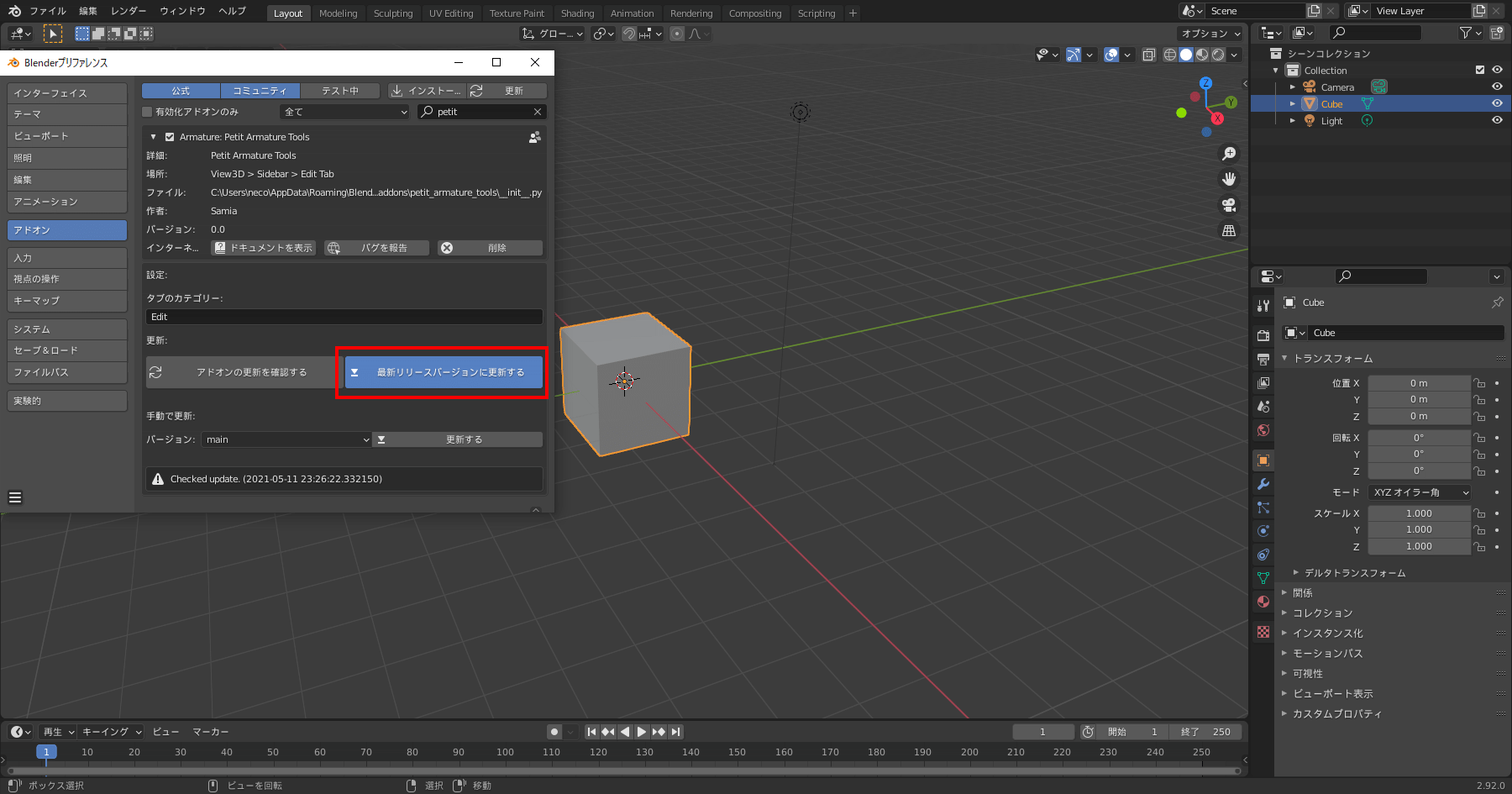The width and height of the screenshot is (1512, 794).
Task: Toggle enabled add-ons only checkbox
Action: (x=147, y=112)
